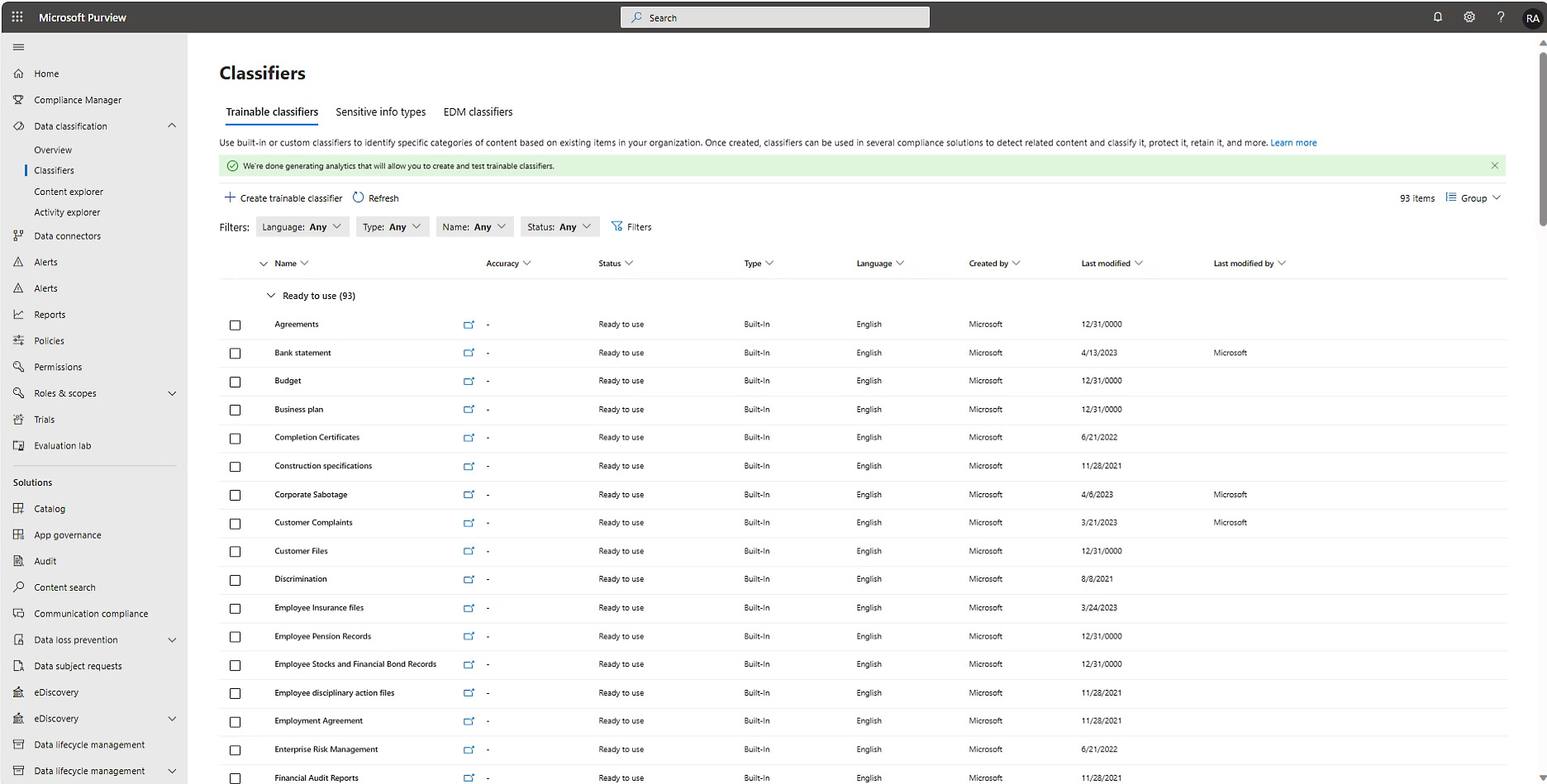Switch to EDM classifiers tab
The image size is (1547, 784).
click(478, 112)
